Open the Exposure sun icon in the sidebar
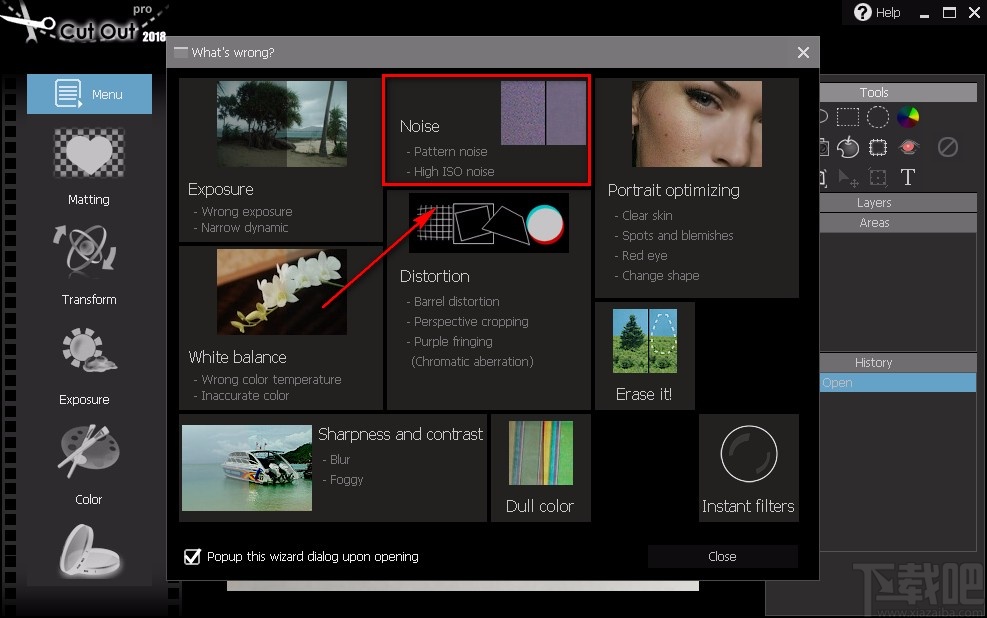This screenshot has height=618, width=987. coord(89,350)
